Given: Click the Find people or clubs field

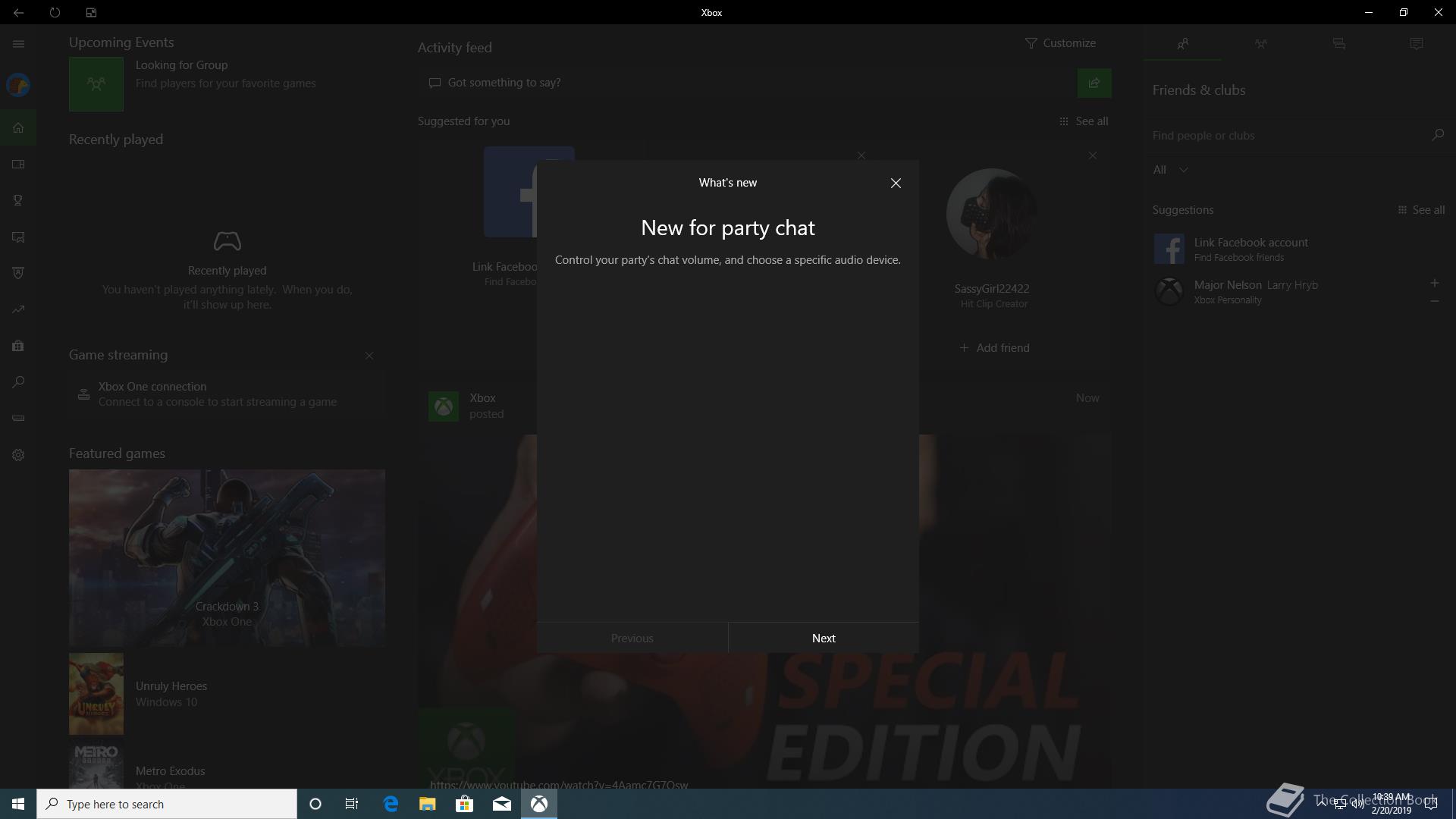Looking at the screenshot, I should click(1289, 136).
